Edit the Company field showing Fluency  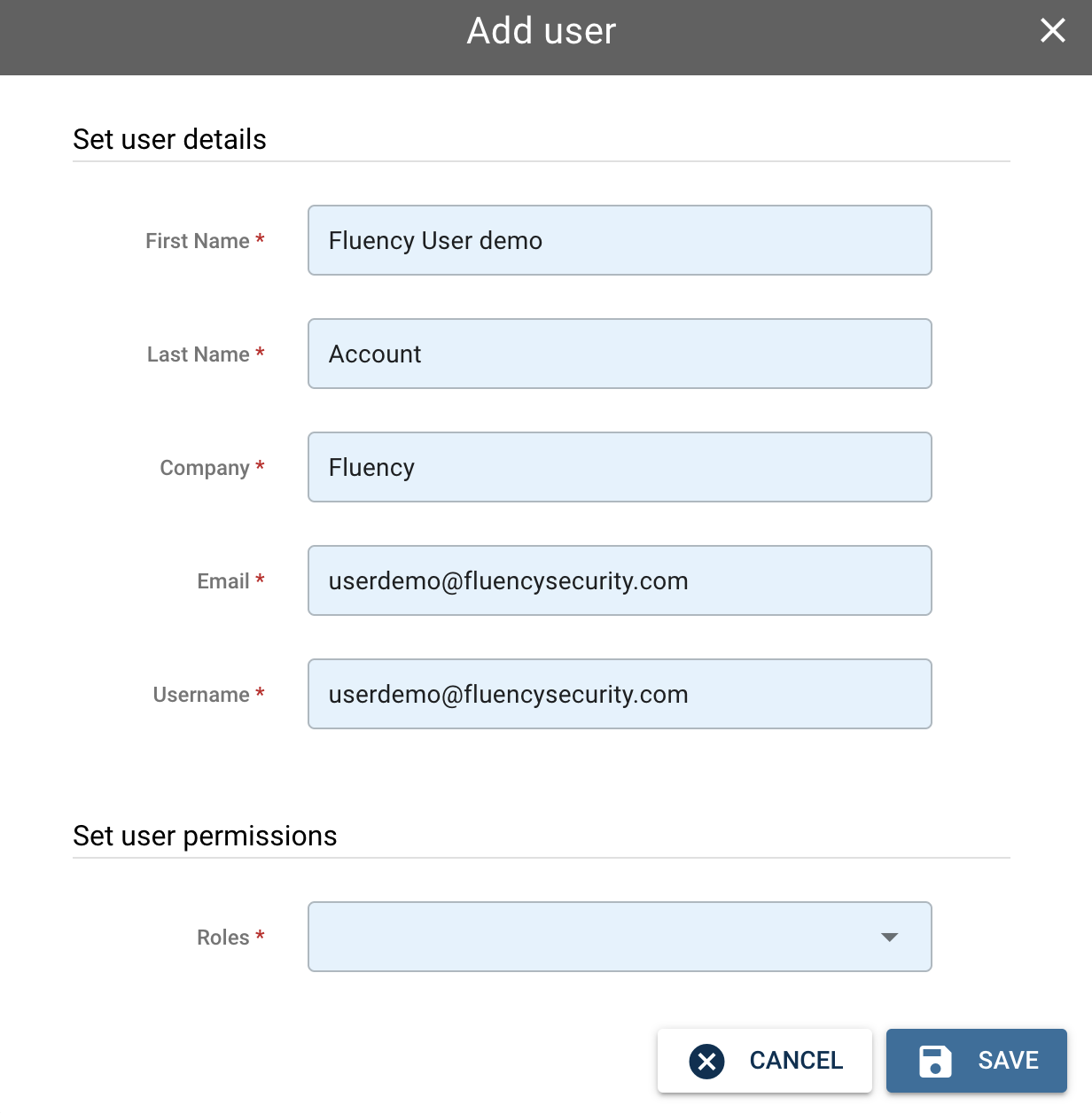[x=620, y=467]
